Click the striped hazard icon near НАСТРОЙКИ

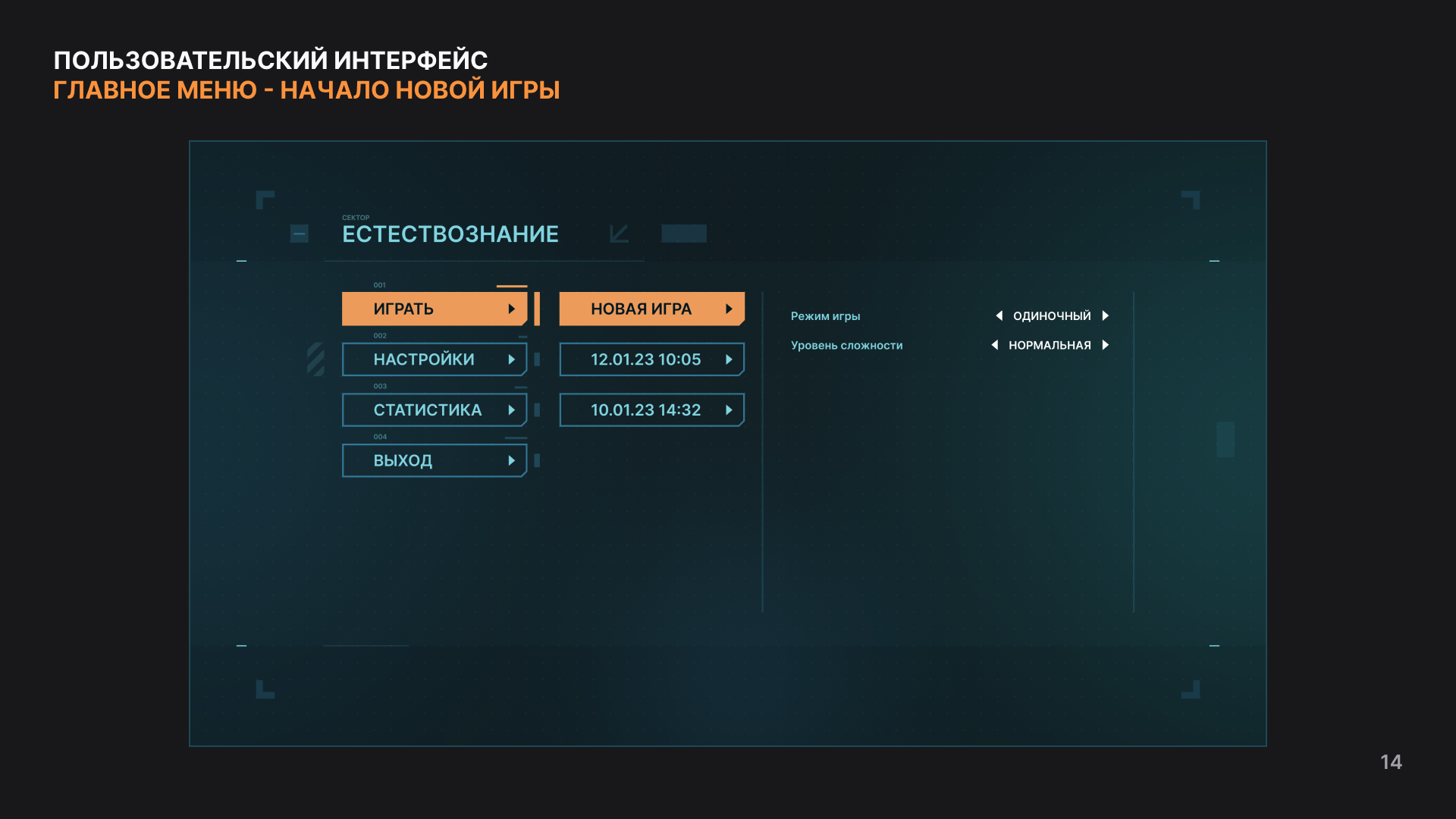tap(315, 359)
